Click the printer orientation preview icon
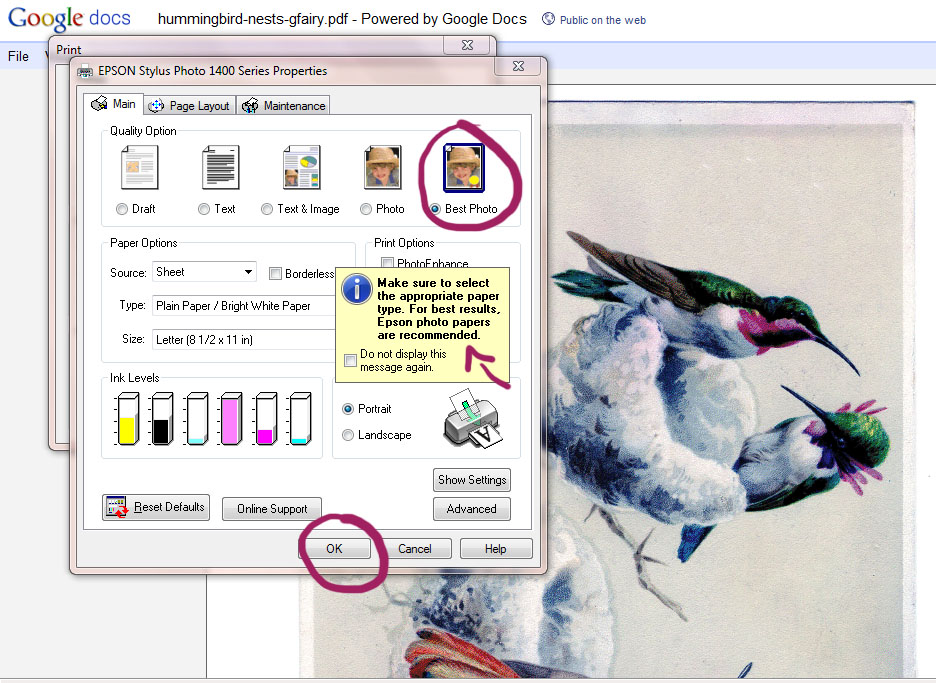Screen dimensions: 936x683 (x=473, y=420)
